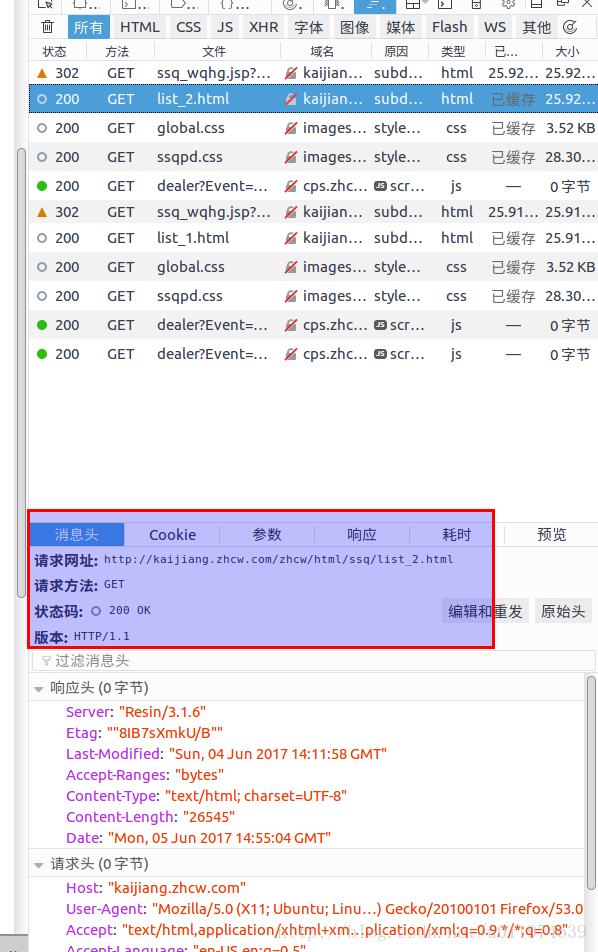Click the Content-Type header entry
The width and height of the screenshot is (598, 952).
(x=206, y=796)
